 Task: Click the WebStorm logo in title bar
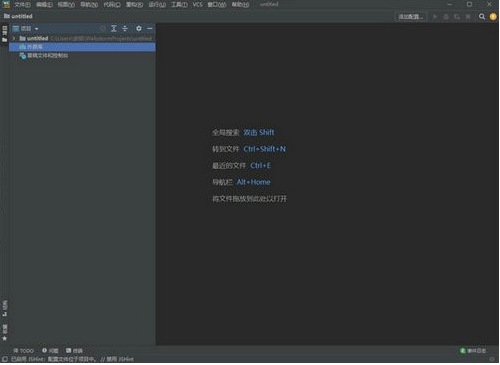click(x=6, y=4)
